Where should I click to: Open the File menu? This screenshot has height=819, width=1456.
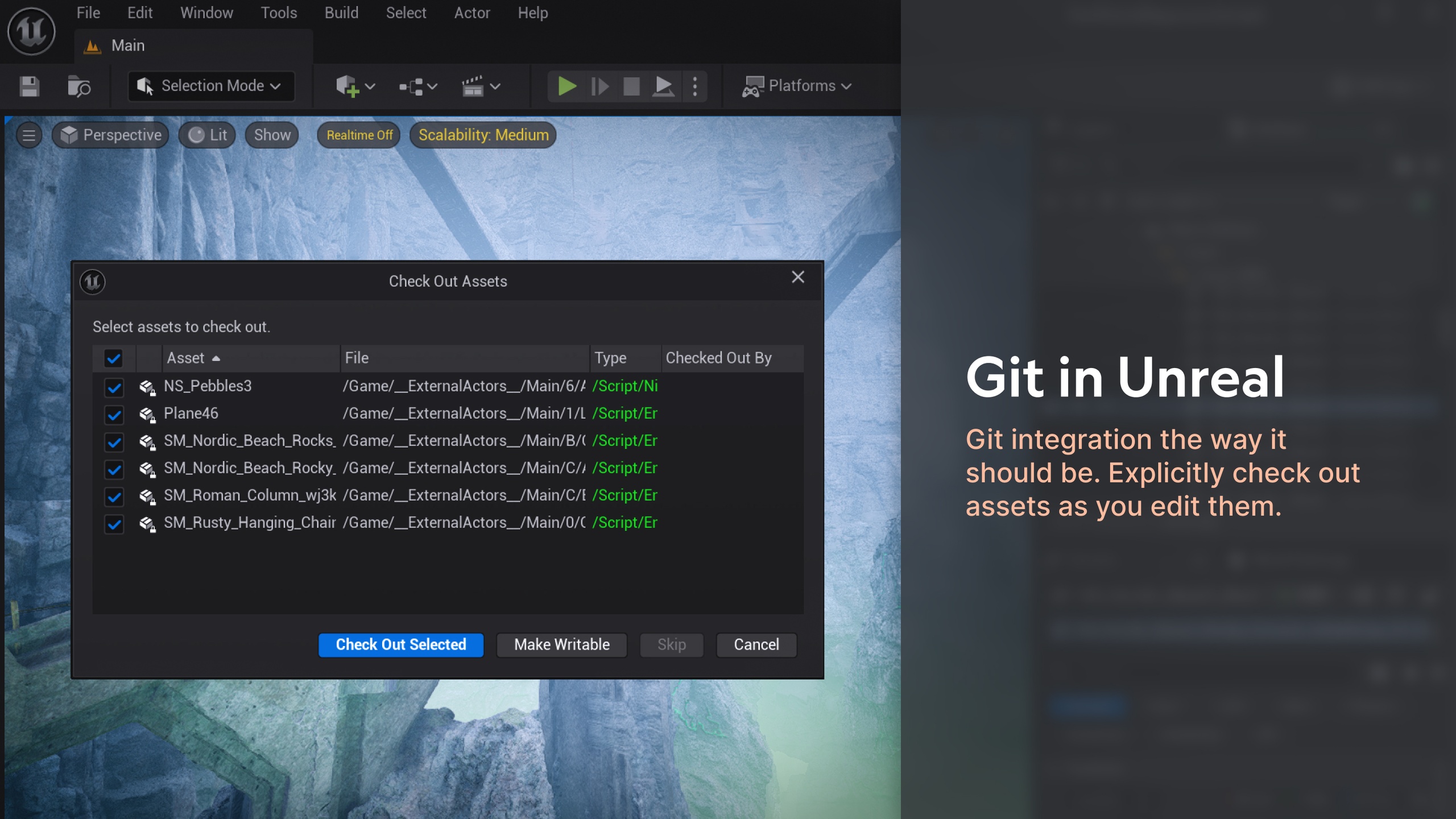(x=88, y=13)
